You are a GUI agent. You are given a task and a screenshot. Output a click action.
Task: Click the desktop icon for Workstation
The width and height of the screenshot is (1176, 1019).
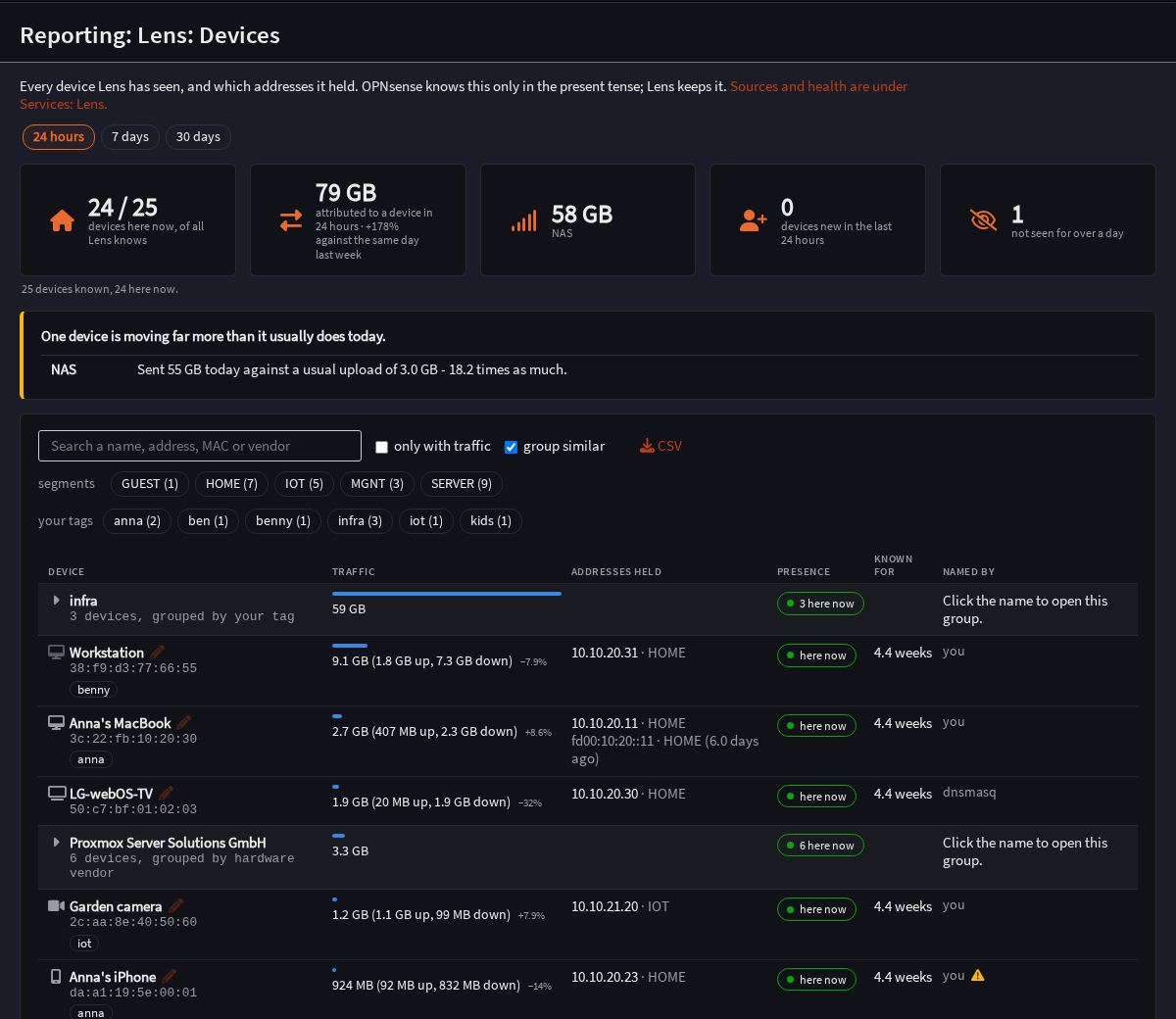57,653
